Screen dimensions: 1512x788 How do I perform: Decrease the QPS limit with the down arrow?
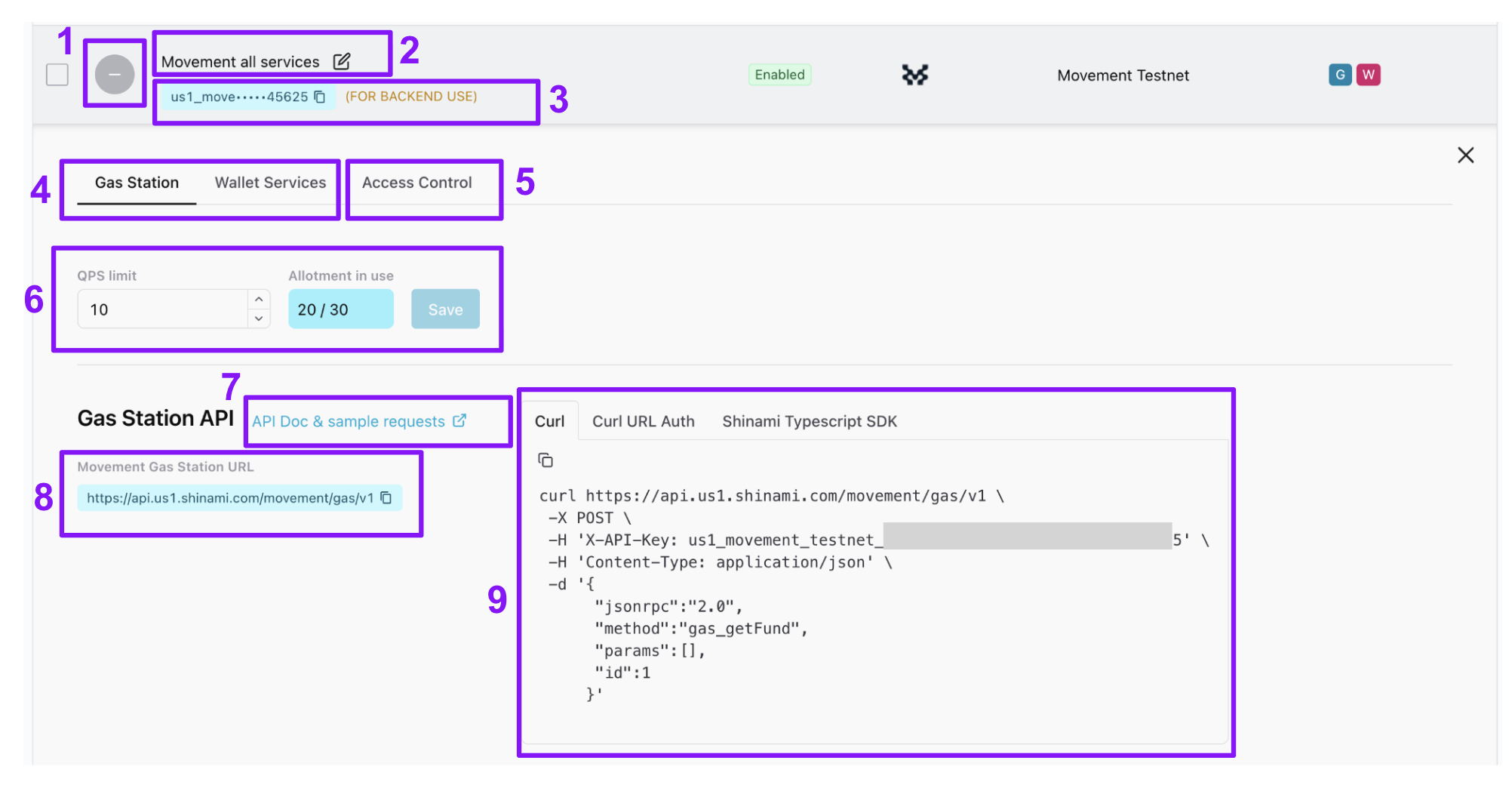tap(259, 319)
